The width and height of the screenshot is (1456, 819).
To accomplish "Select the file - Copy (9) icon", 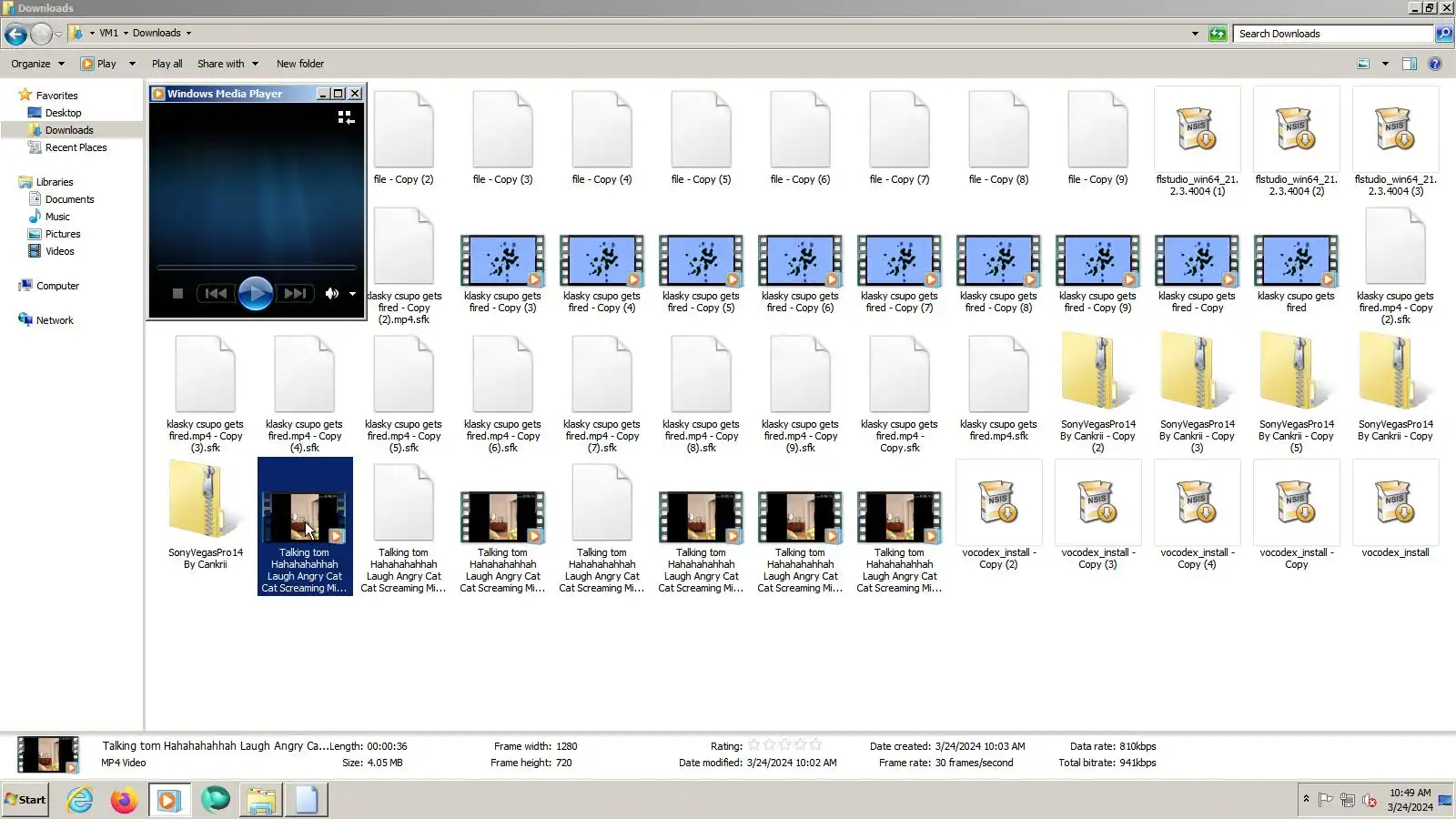I will tap(1098, 129).
